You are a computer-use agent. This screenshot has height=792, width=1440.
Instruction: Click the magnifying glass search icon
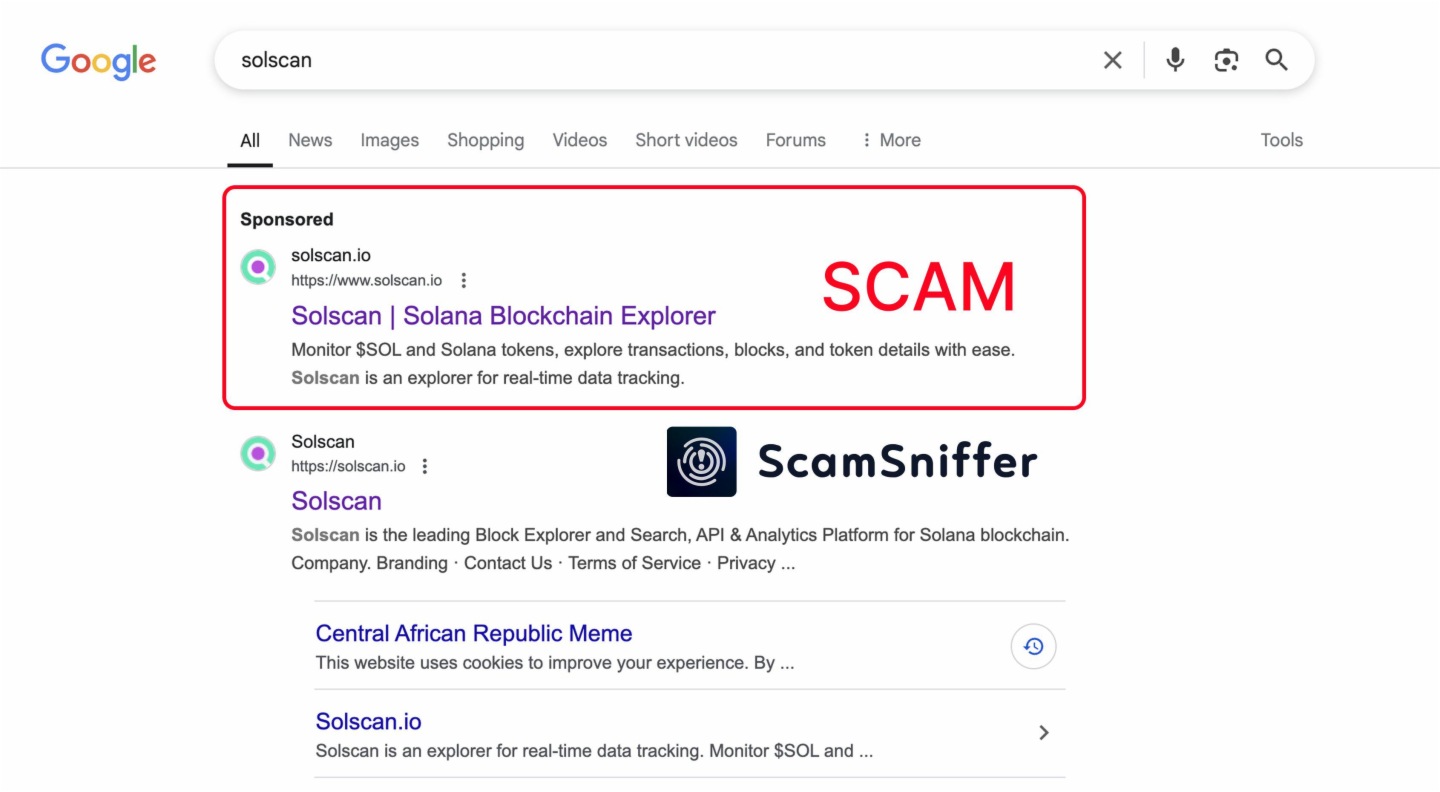(x=1276, y=60)
